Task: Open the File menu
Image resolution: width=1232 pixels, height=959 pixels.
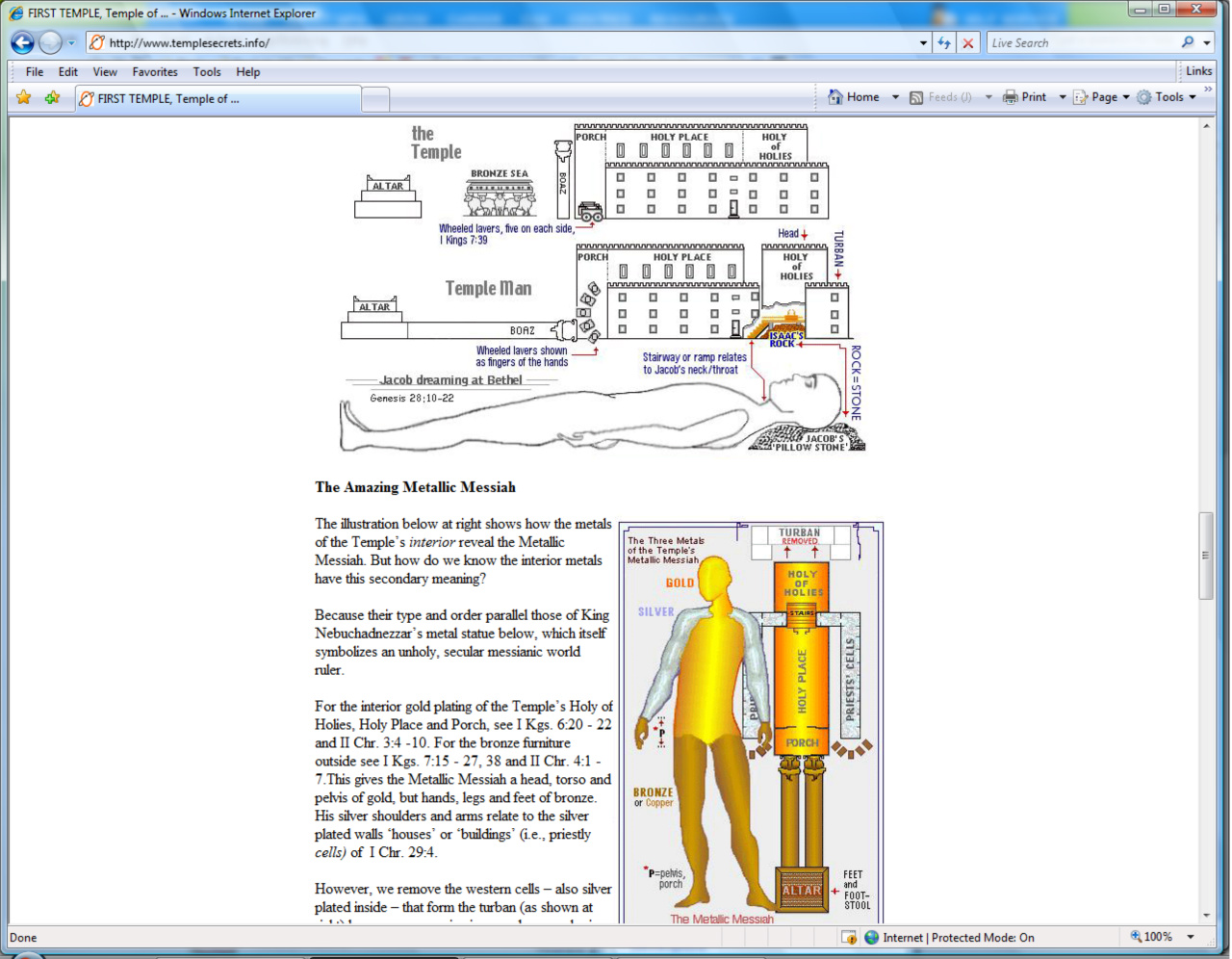Action: [35, 71]
